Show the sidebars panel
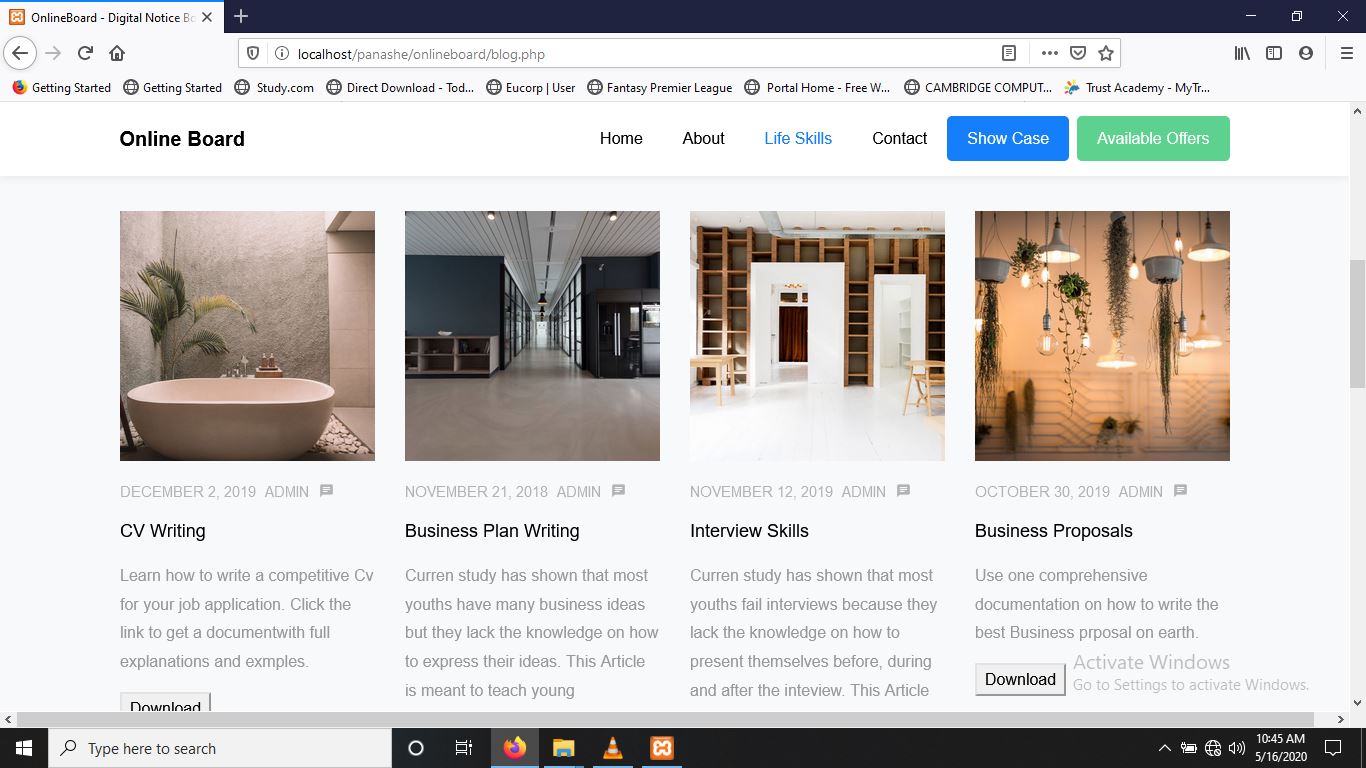The width and height of the screenshot is (1366, 768). click(1273, 53)
